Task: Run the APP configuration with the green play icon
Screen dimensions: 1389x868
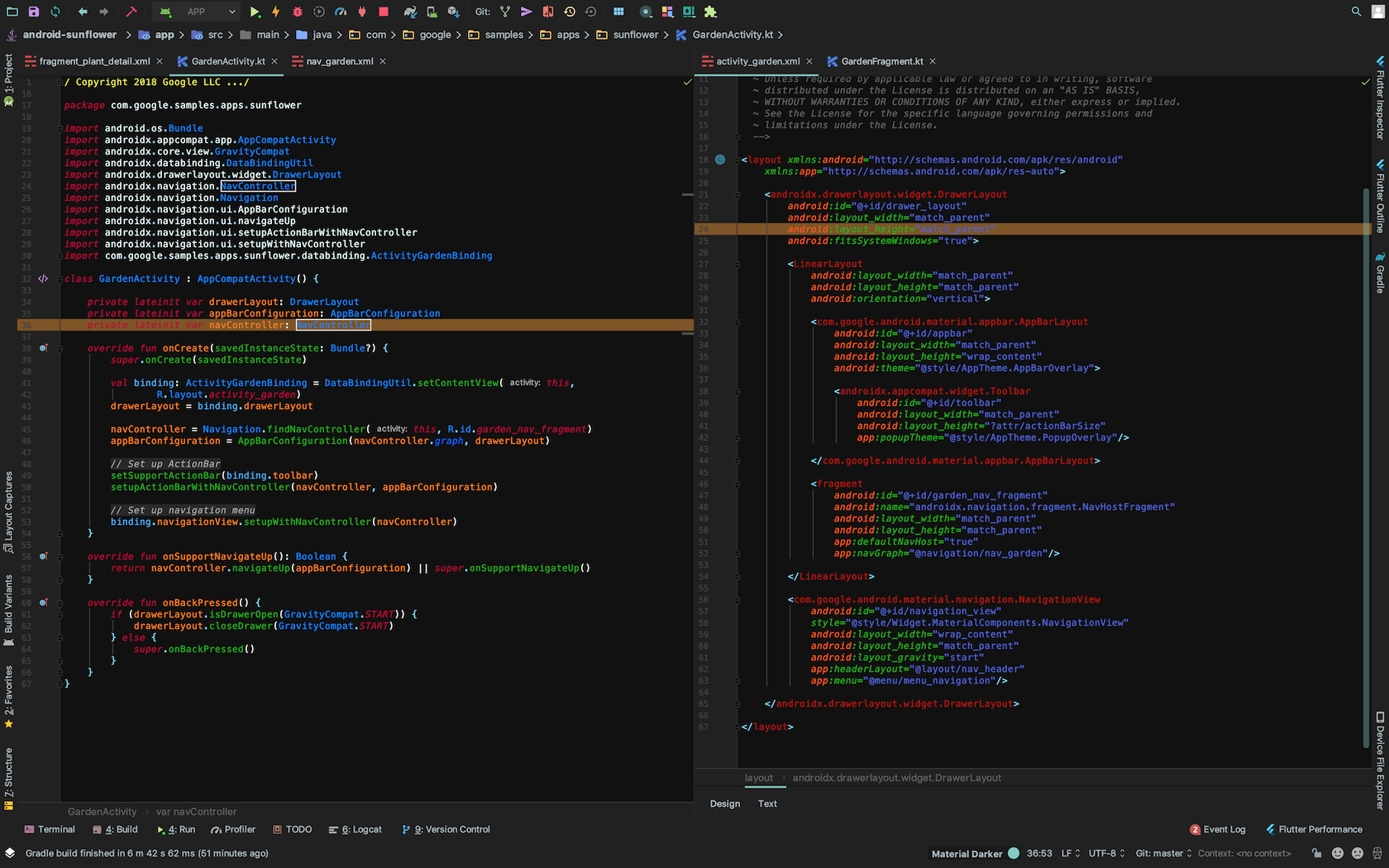Action: pos(254,12)
